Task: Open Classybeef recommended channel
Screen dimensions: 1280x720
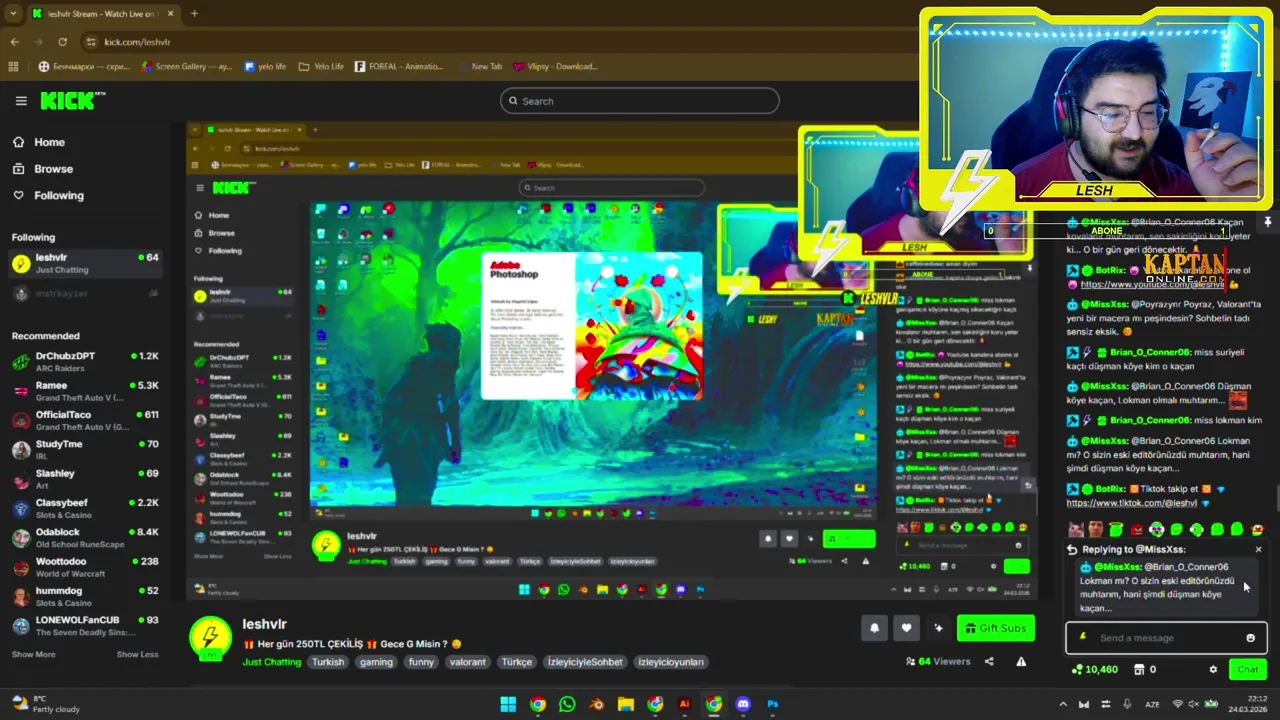Action: click(x=85, y=508)
